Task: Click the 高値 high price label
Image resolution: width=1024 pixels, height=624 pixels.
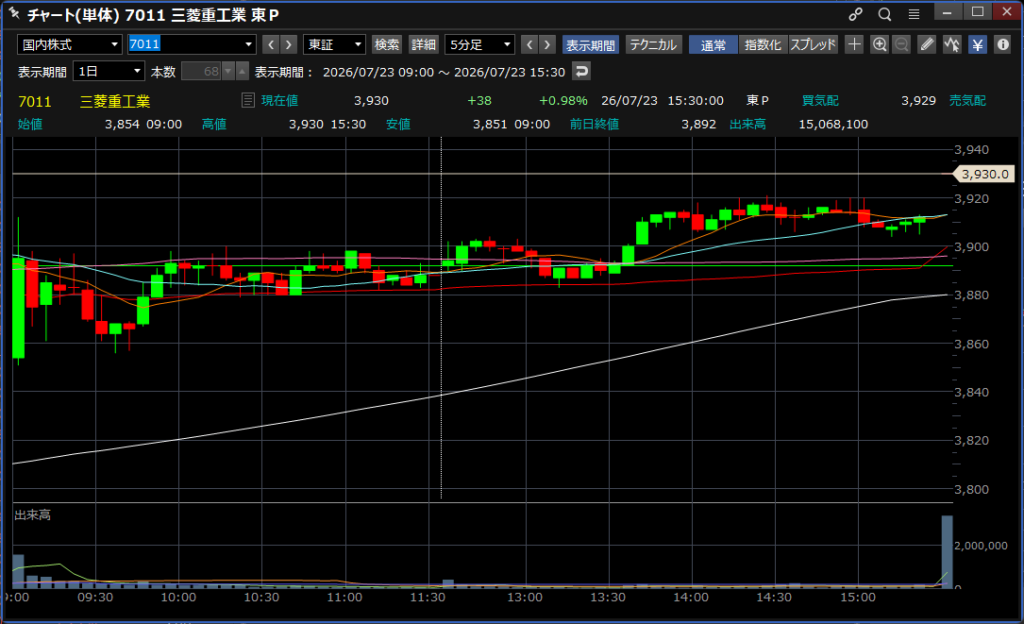Action: pyautogui.click(x=214, y=124)
